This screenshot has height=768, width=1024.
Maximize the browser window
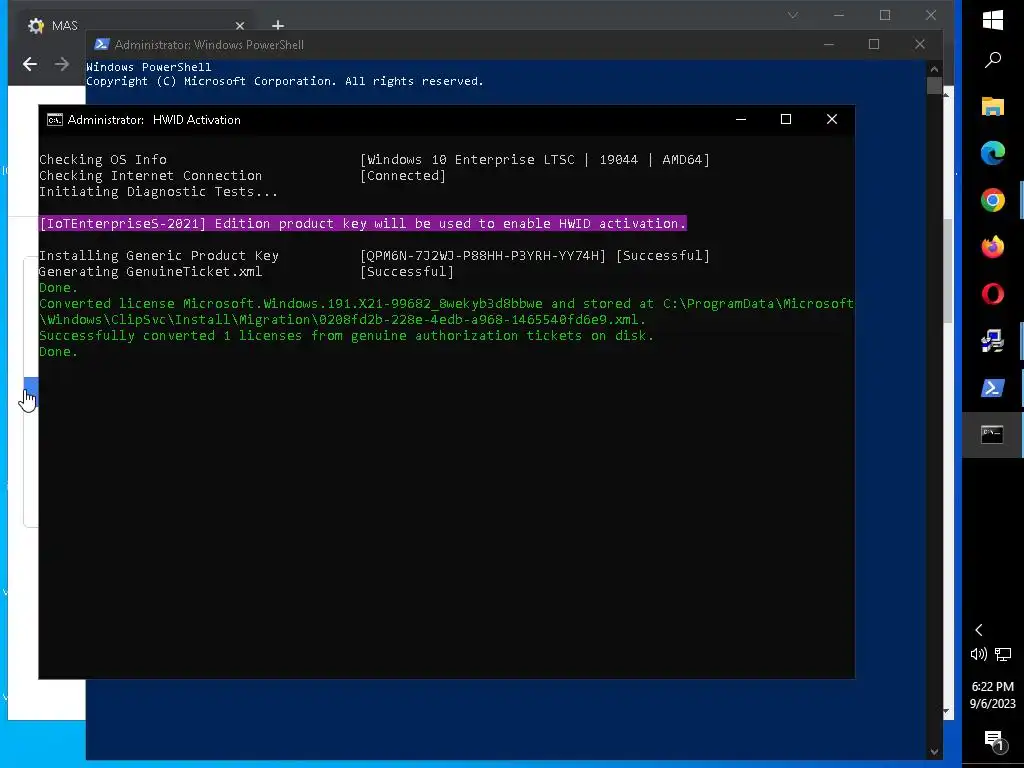885,15
